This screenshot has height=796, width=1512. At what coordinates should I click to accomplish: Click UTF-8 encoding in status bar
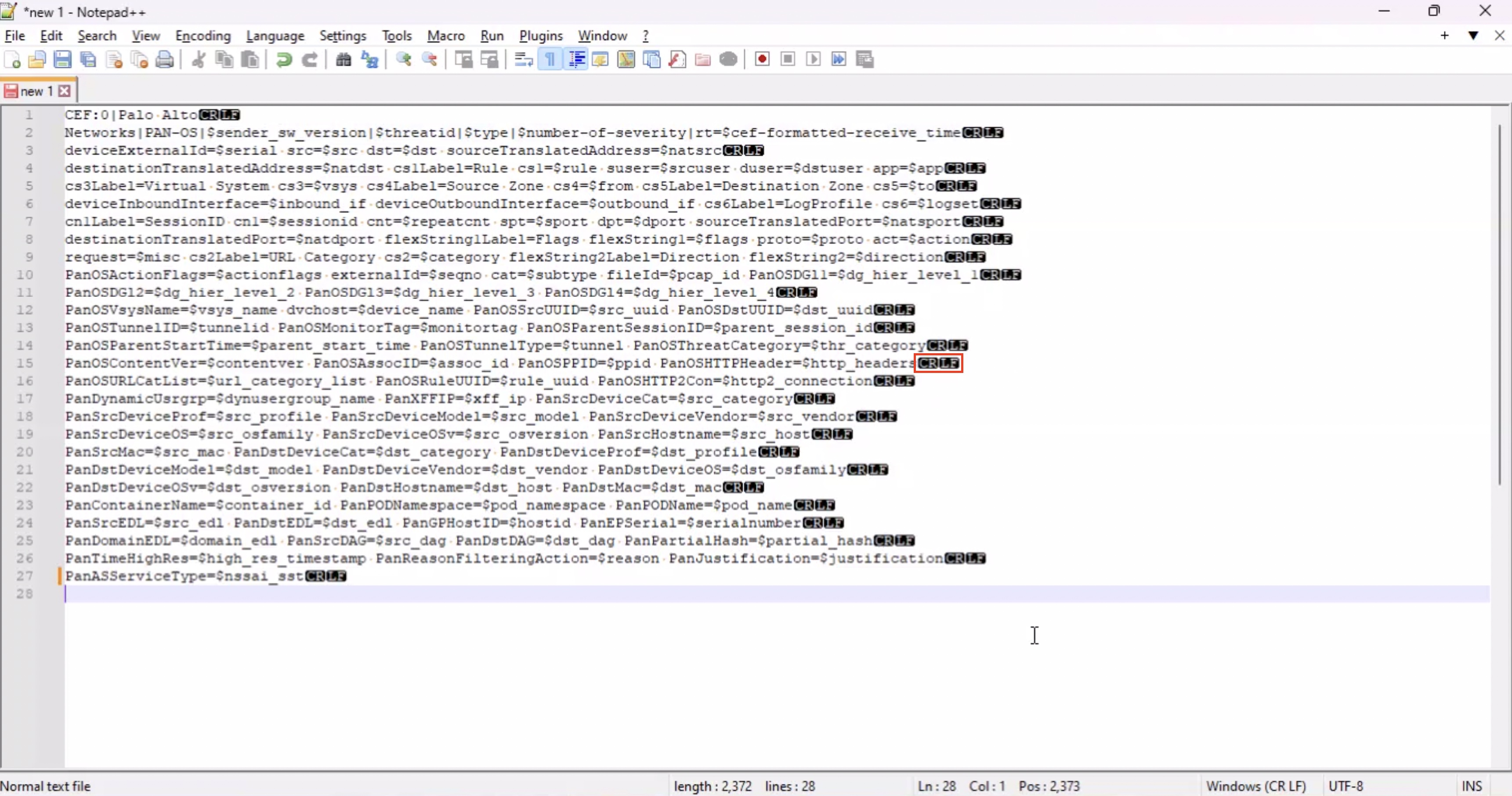[x=1346, y=785]
